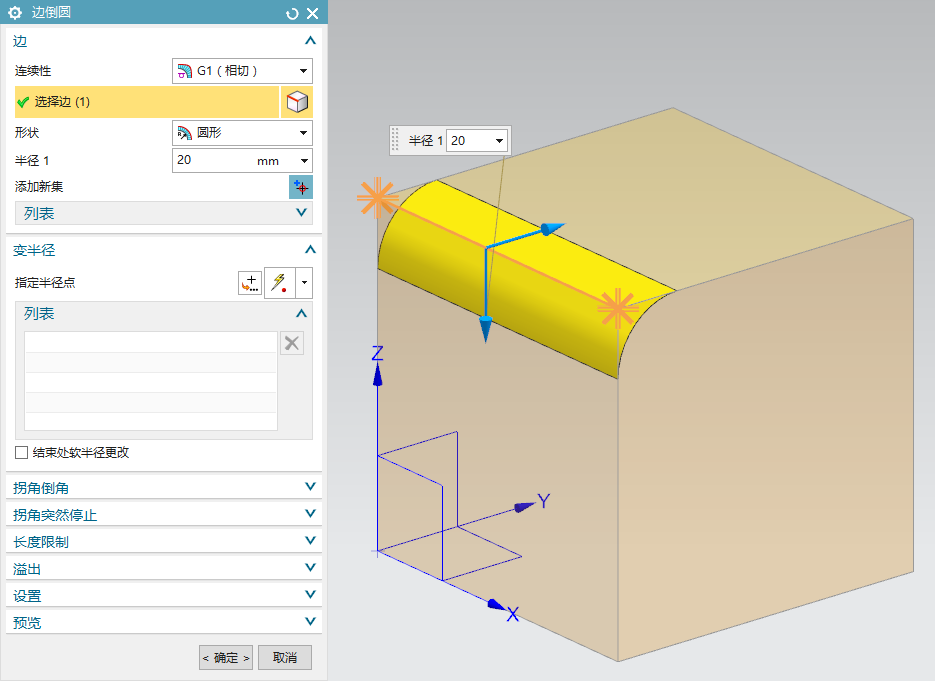The width and height of the screenshot is (935, 681).
Task: Click the delete X button beside the list
Action: click(x=292, y=343)
